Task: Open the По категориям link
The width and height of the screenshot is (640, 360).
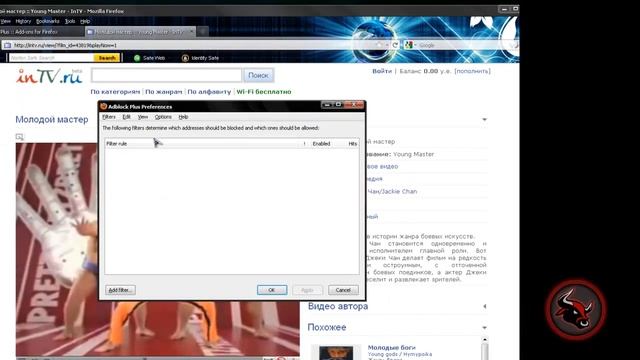Action: pos(115,92)
